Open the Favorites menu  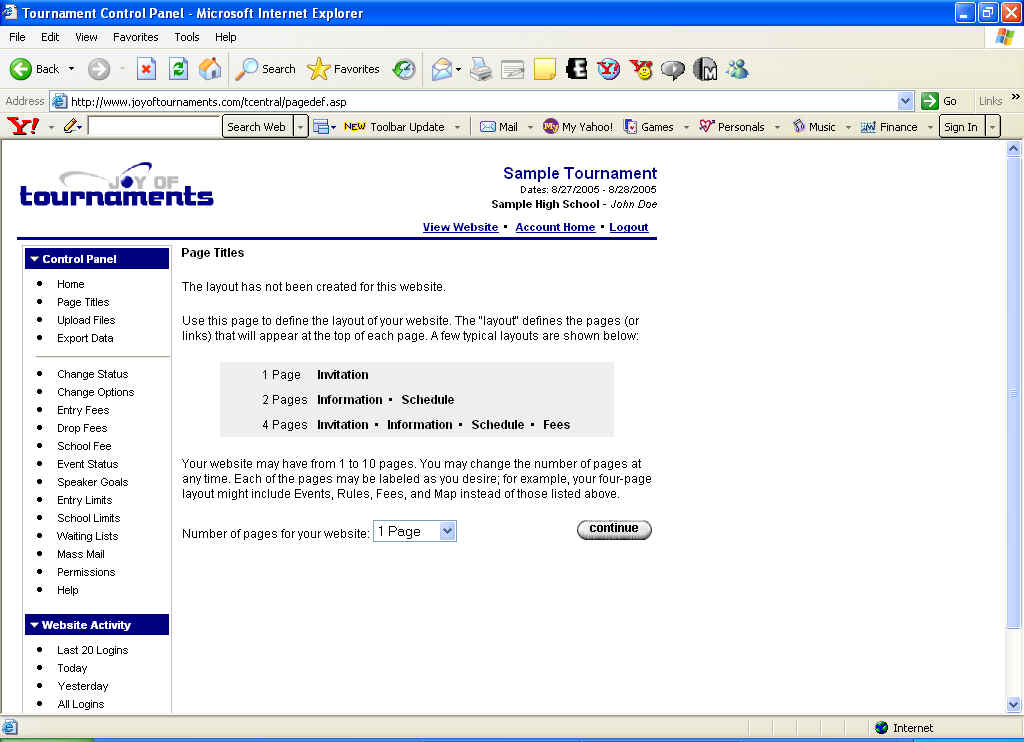(x=135, y=37)
